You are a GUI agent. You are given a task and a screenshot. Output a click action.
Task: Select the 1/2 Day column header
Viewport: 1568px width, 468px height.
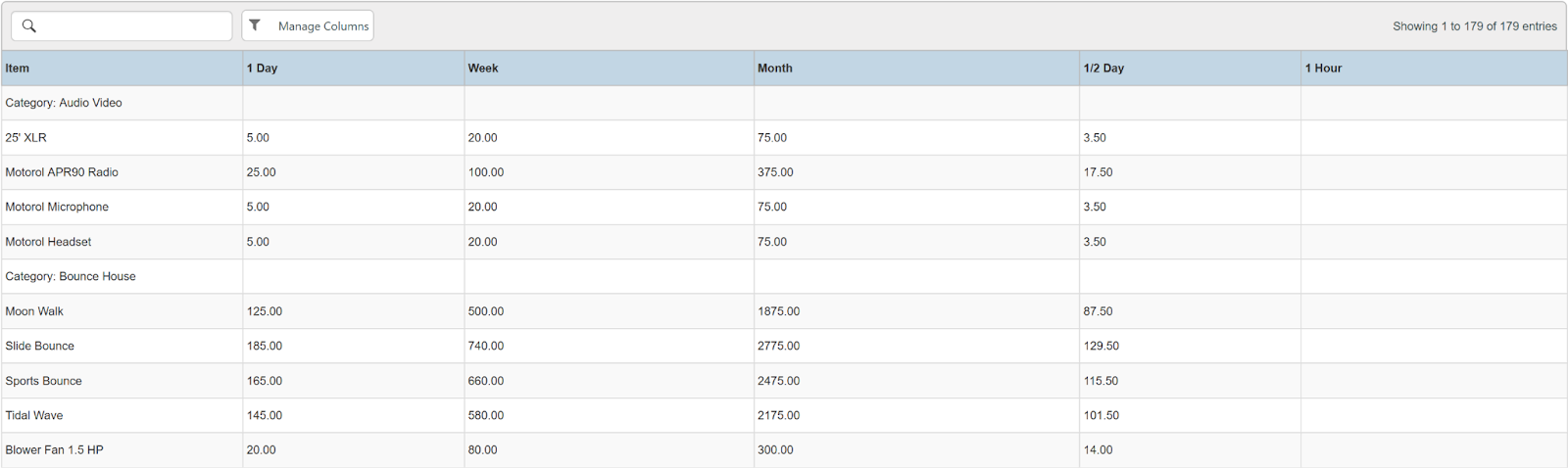[1103, 69]
